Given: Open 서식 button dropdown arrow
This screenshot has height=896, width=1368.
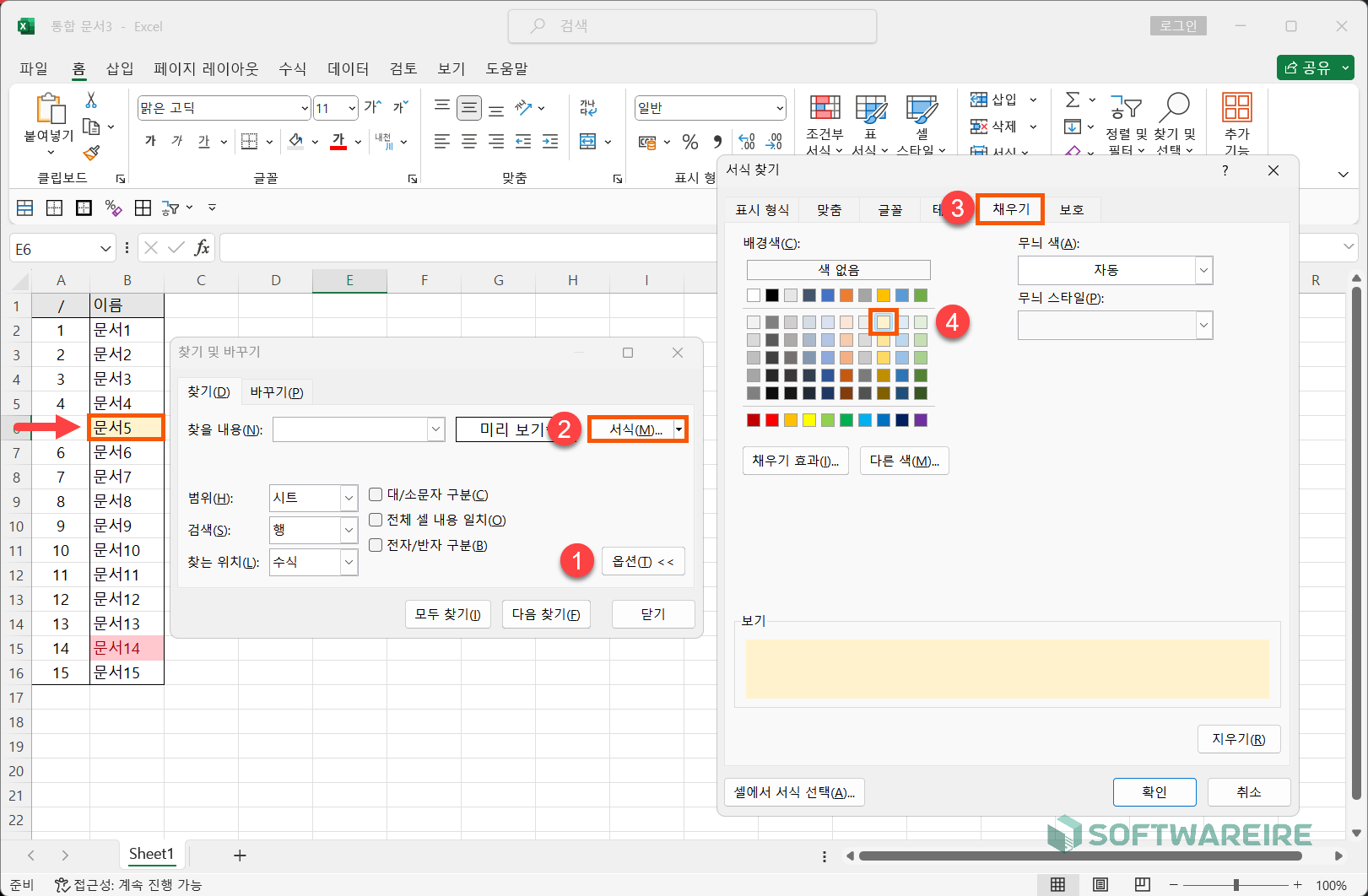Looking at the screenshot, I should 679,430.
